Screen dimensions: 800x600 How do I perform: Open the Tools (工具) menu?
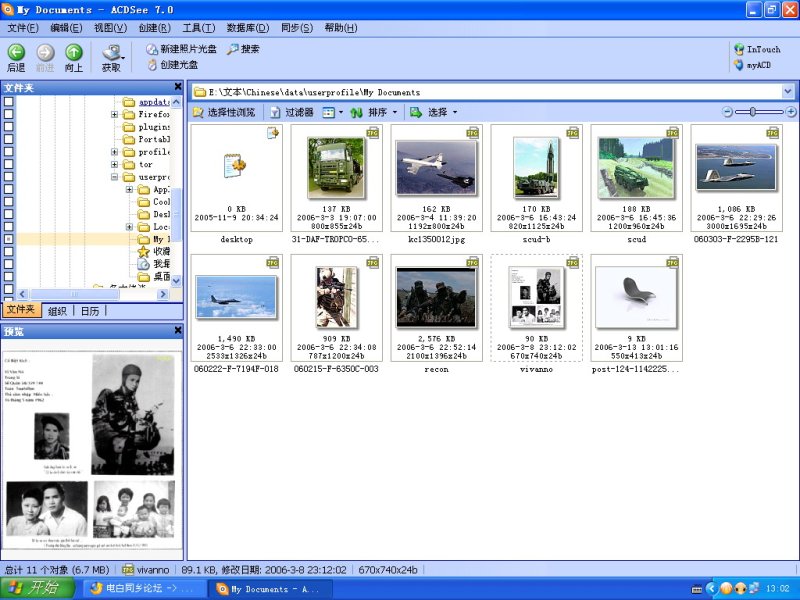[198, 28]
